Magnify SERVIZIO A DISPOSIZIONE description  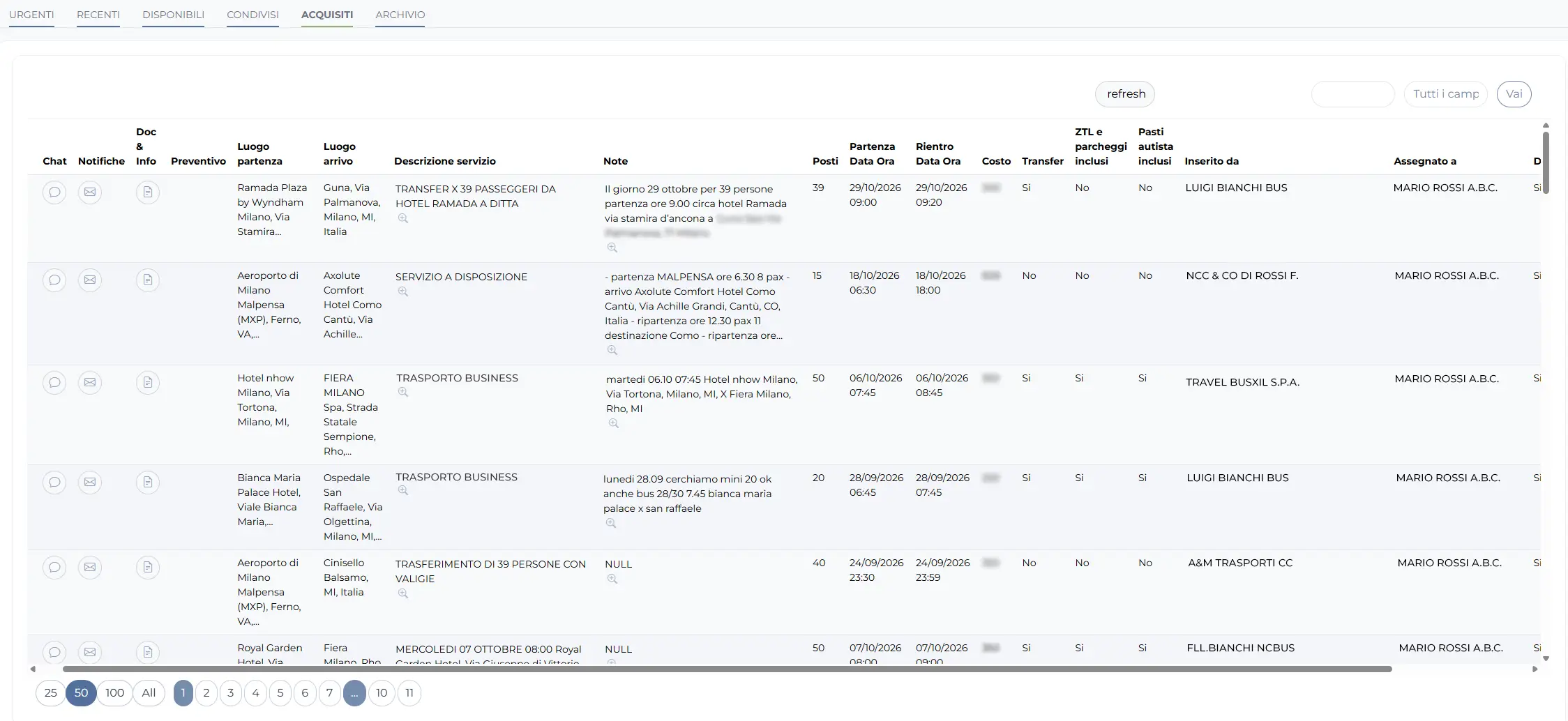(403, 291)
